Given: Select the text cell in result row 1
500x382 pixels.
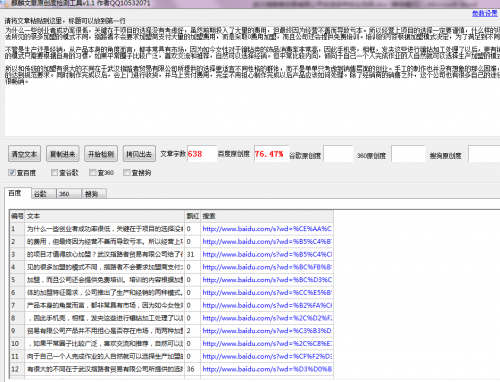Looking at the screenshot, I should 105,229.
